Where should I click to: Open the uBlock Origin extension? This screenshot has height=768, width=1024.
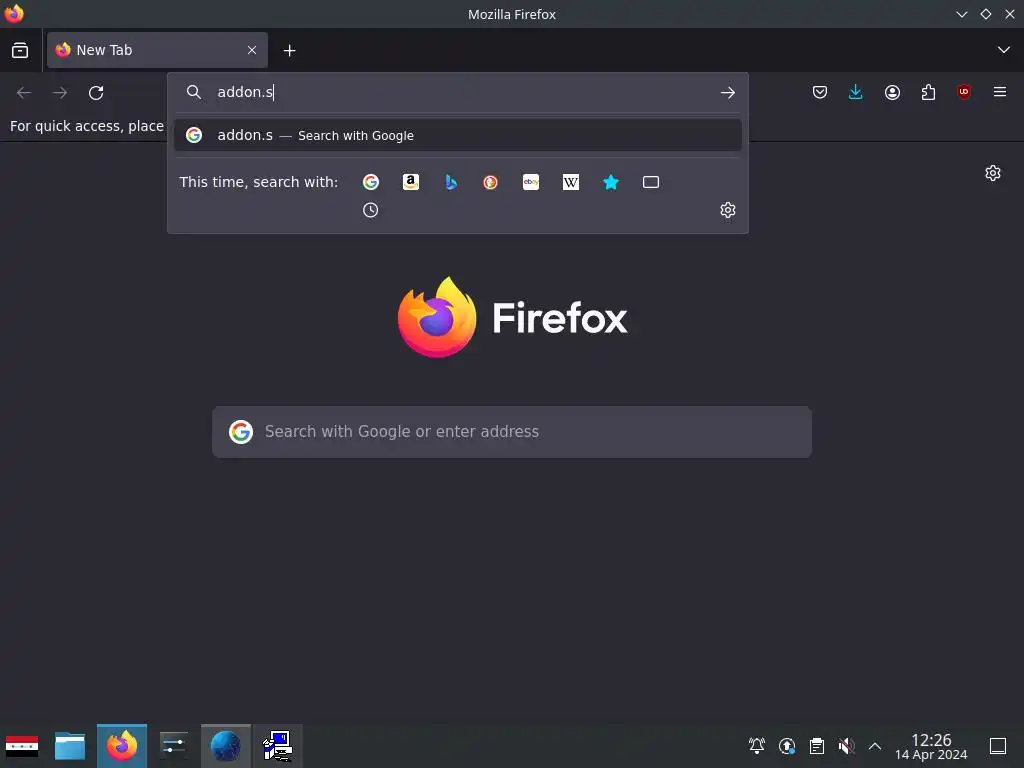[x=964, y=93]
